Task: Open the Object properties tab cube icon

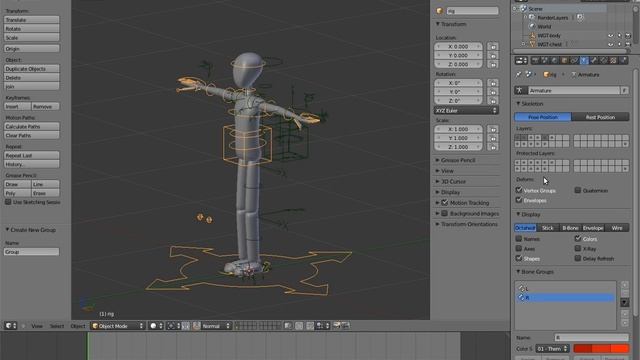Action: click(x=564, y=60)
